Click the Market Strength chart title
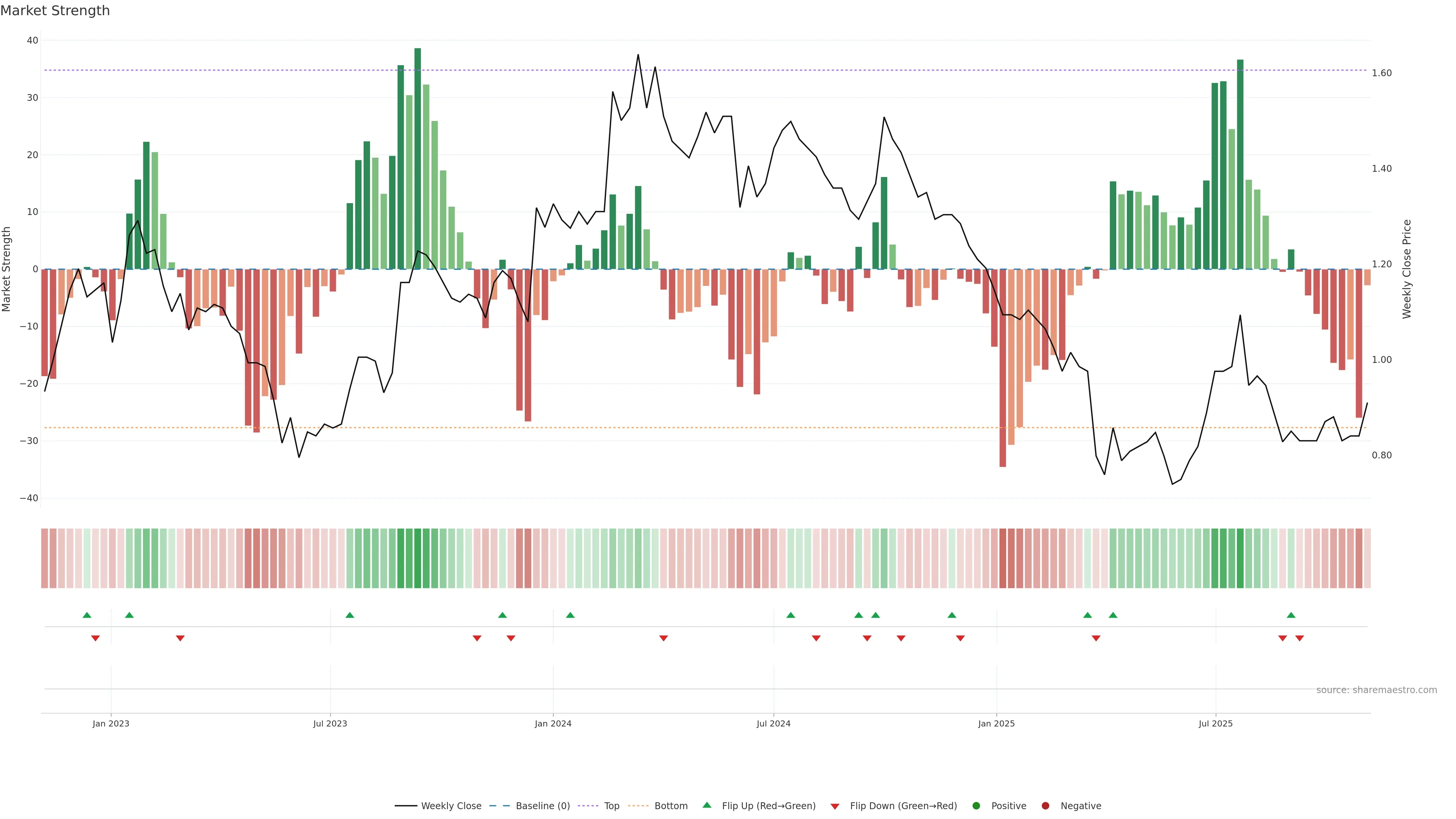The image size is (1456, 819). 55,11
